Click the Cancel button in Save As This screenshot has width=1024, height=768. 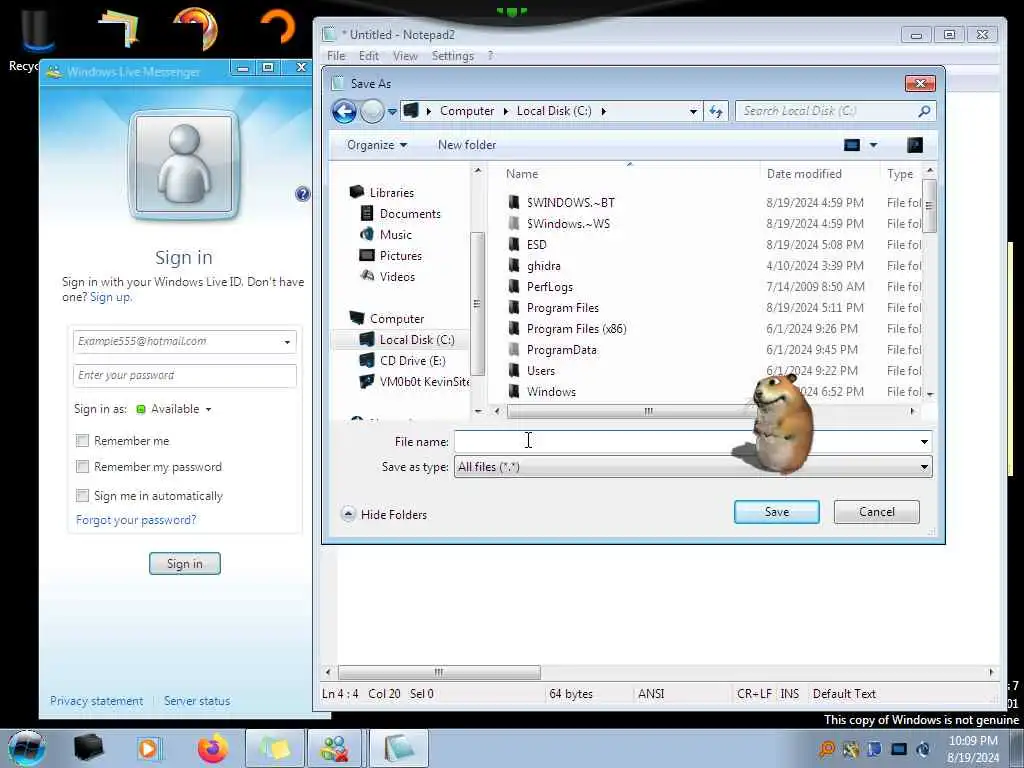[876, 512]
